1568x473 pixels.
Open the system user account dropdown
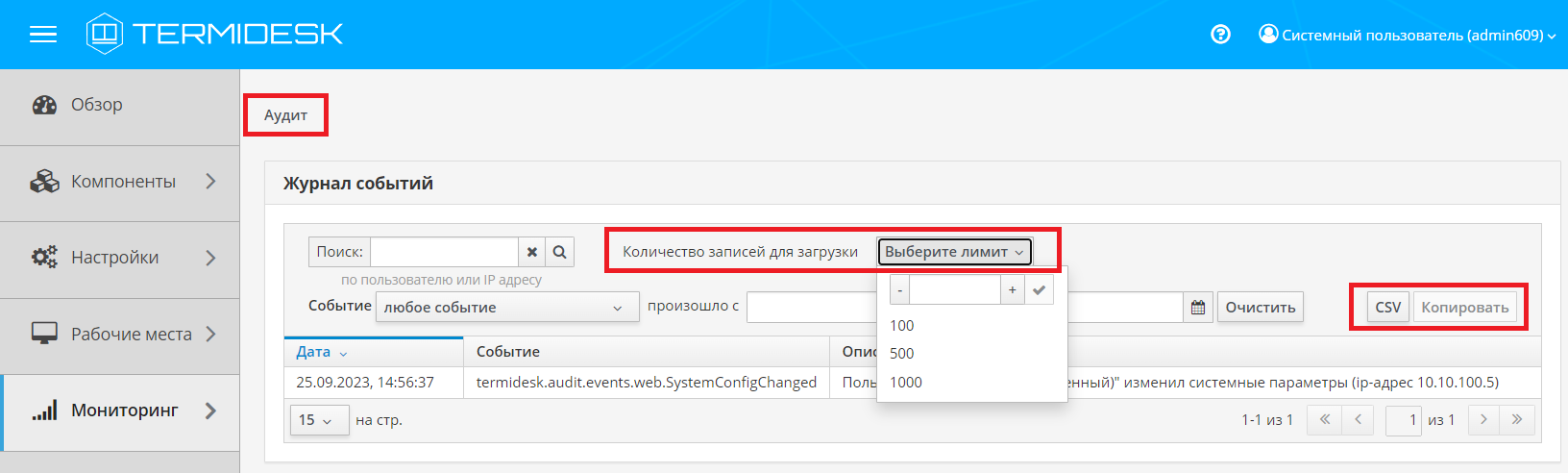tap(1406, 35)
